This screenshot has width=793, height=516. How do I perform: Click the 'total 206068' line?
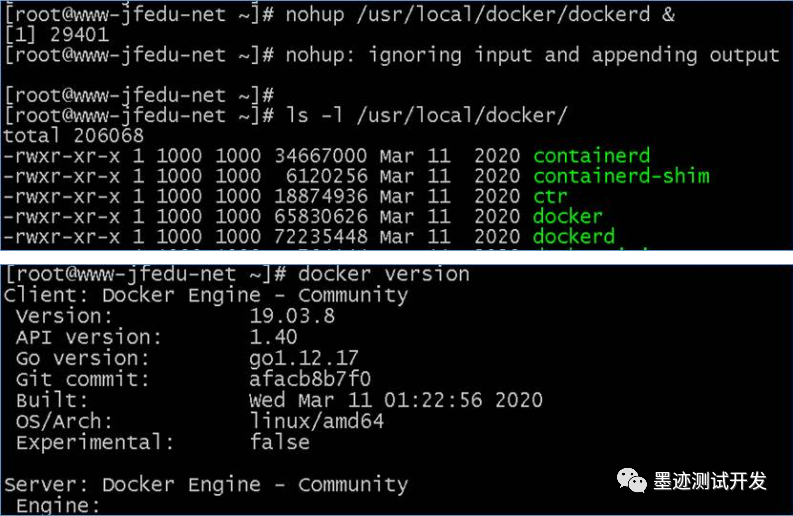coord(73,136)
